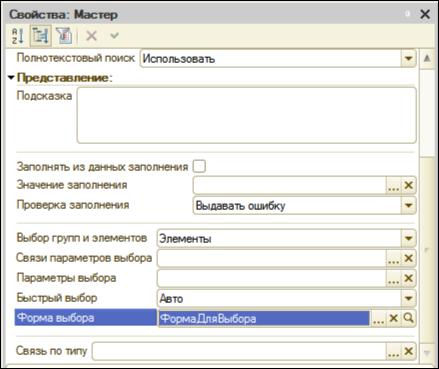
Task: Click the ФормаДляВыбора value field
Action: pos(264,318)
